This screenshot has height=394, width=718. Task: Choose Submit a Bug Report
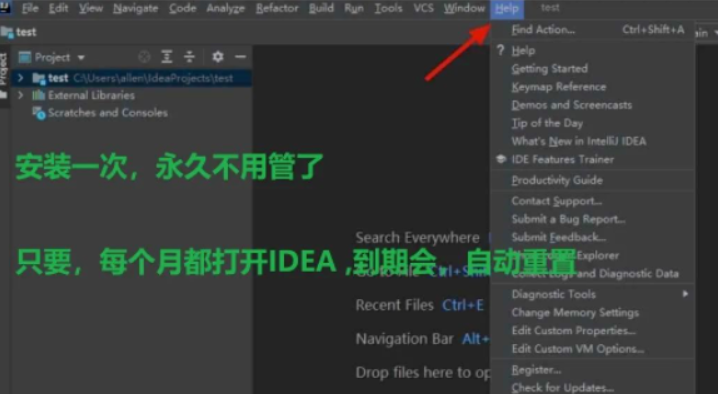click(593, 219)
